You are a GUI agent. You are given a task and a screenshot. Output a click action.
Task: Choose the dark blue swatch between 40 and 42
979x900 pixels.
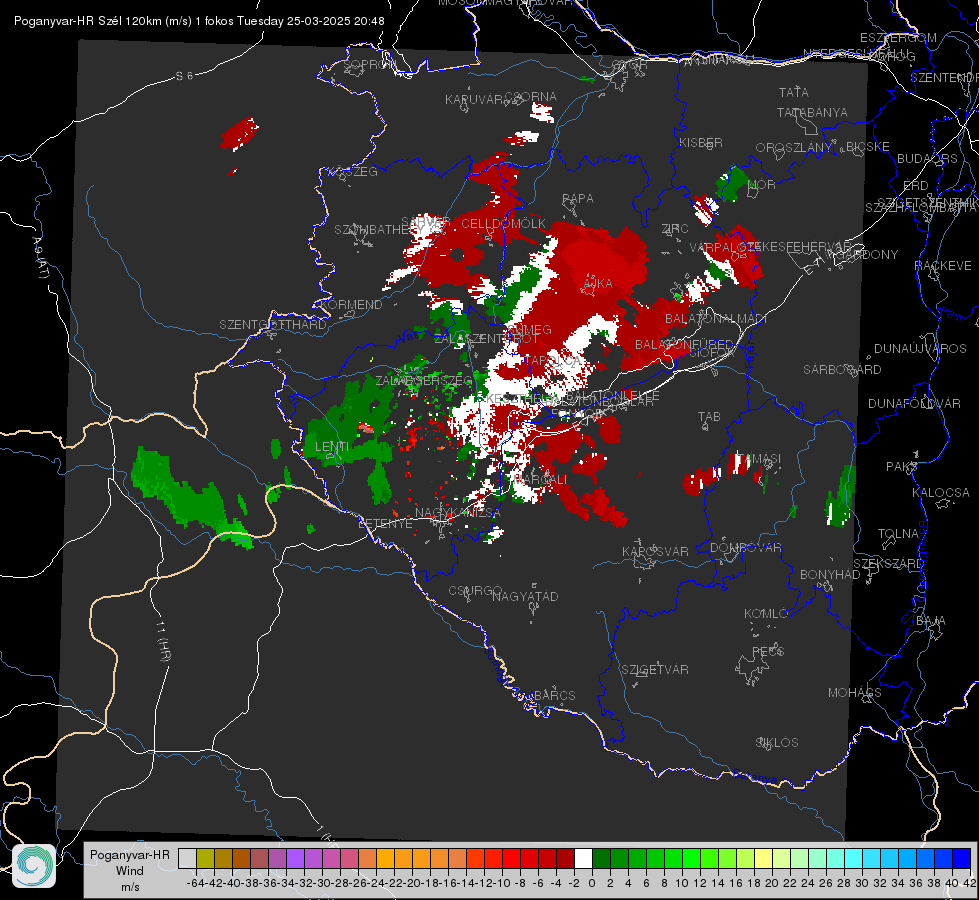[962, 858]
